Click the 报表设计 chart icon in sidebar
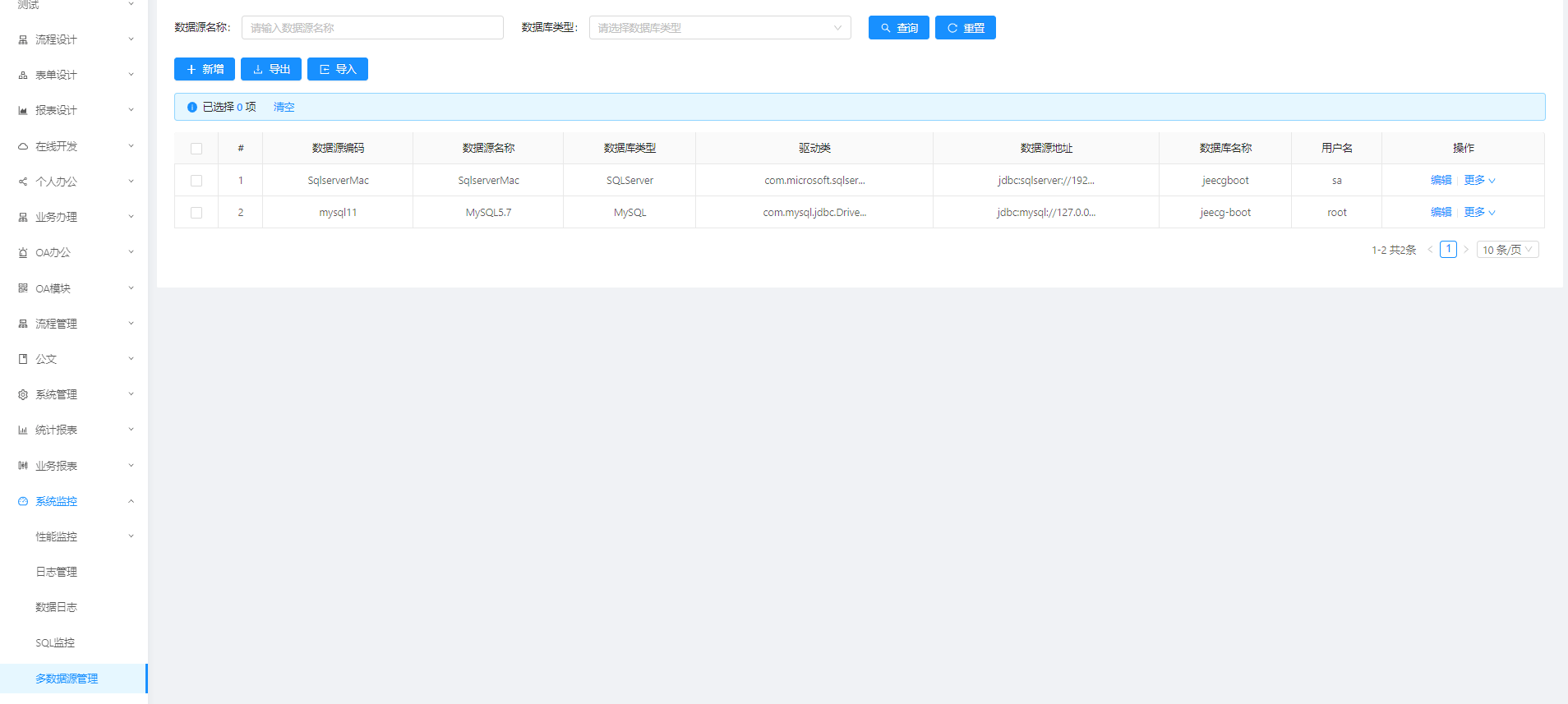Screen dimensions: 1568x704 click(23, 110)
